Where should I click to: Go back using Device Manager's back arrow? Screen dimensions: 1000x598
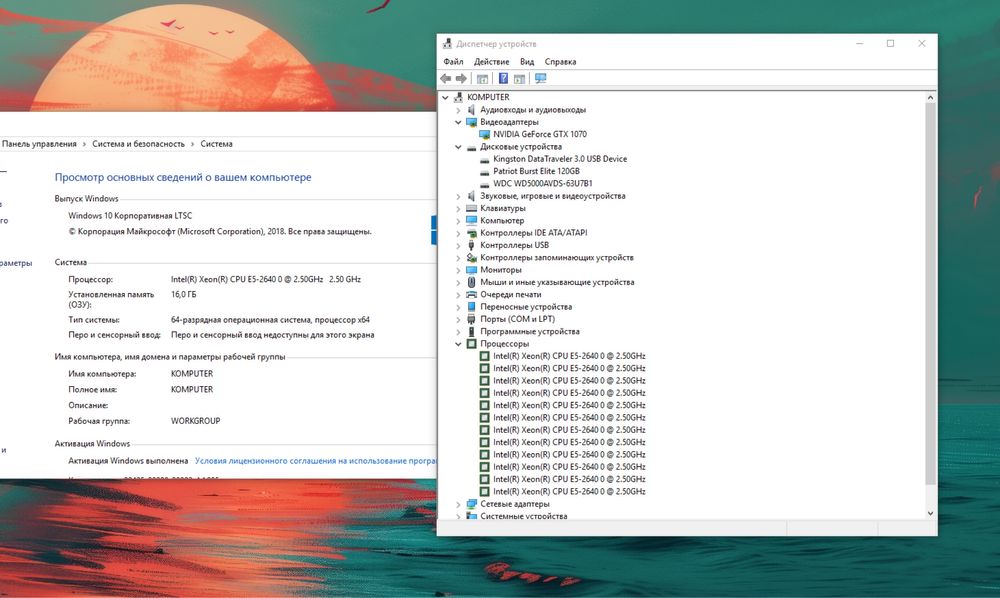(445, 78)
